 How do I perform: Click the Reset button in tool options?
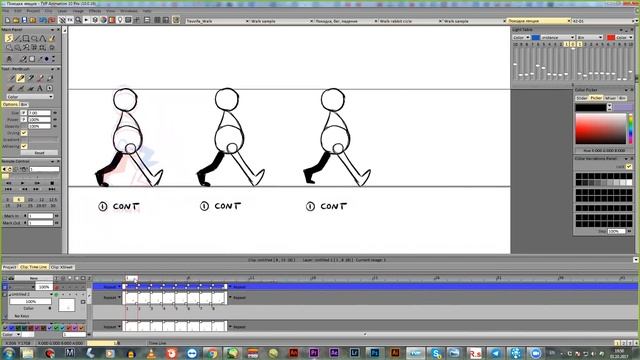(39, 153)
